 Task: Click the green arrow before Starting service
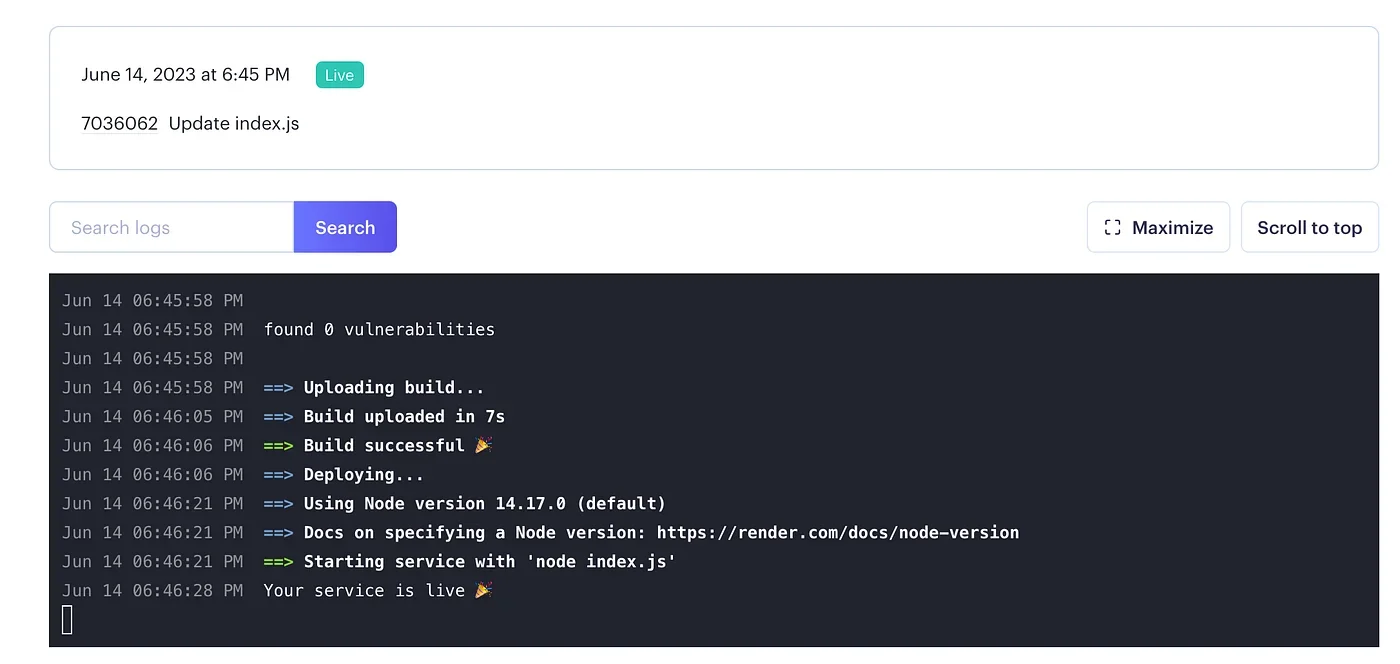click(x=278, y=561)
